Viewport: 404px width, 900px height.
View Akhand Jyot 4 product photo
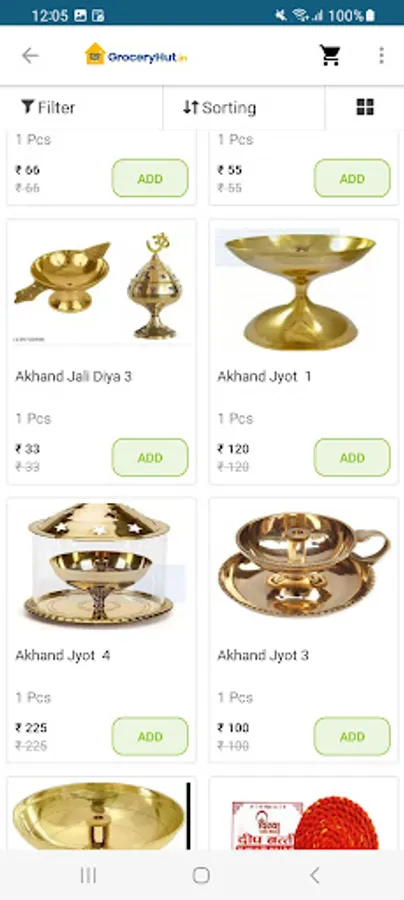tap(101, 565)
